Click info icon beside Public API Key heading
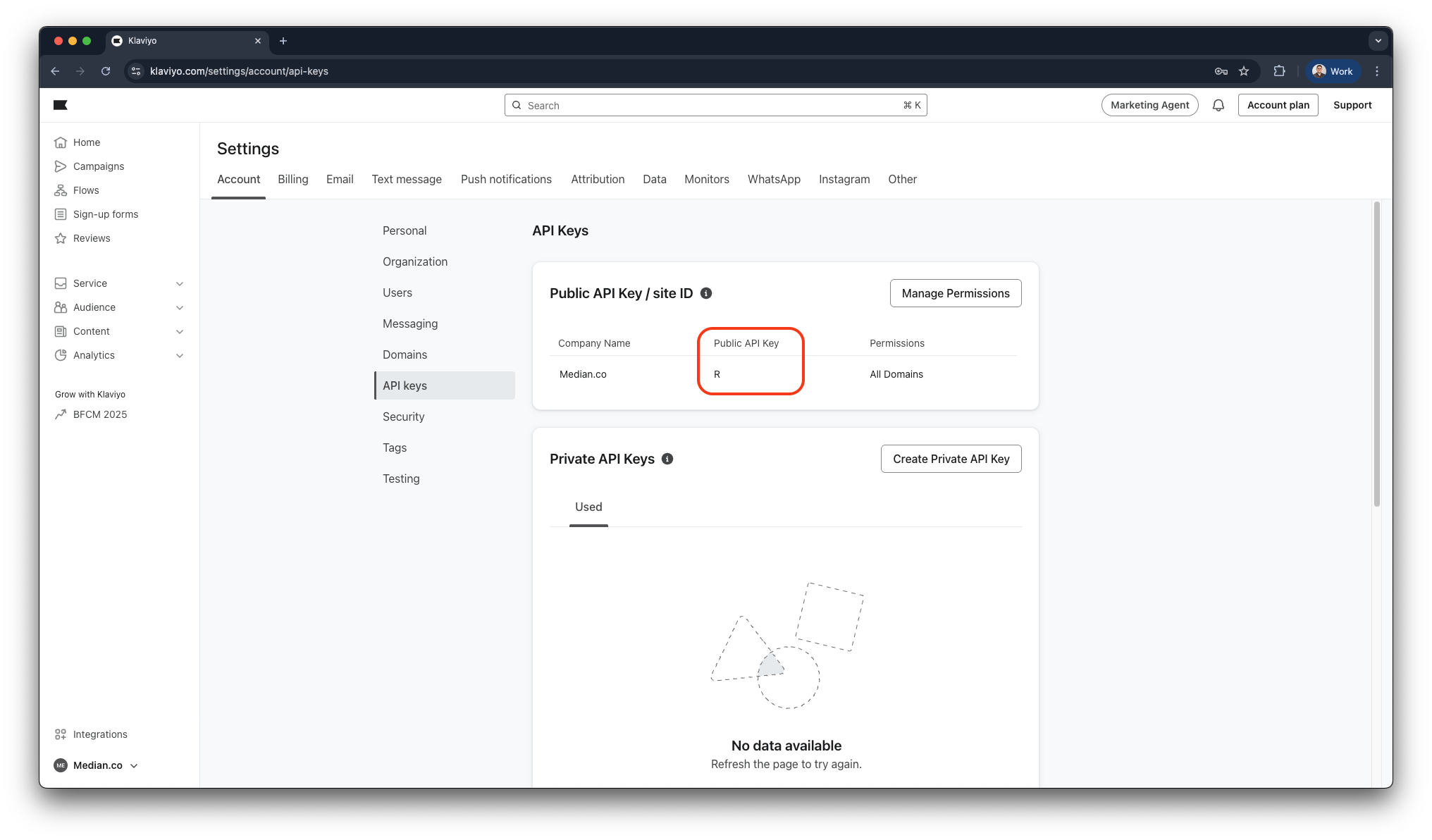The height and width of the screenshot is (840, 1432). (x=706, y=293)
